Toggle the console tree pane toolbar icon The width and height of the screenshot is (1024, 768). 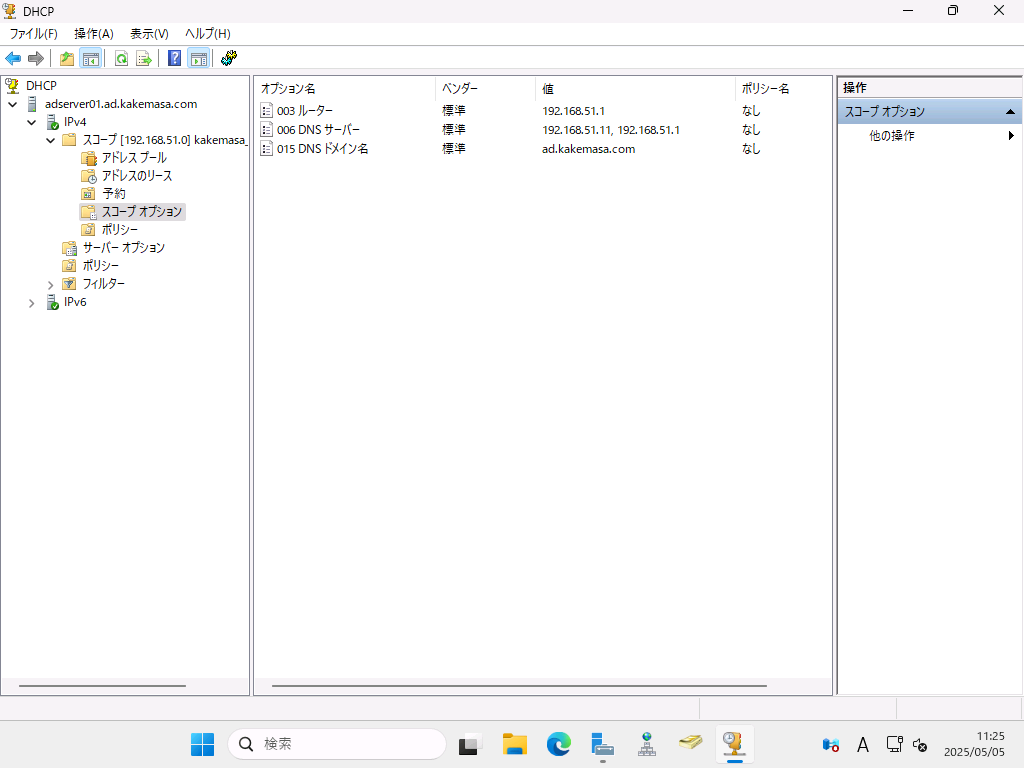coord(91,59)
